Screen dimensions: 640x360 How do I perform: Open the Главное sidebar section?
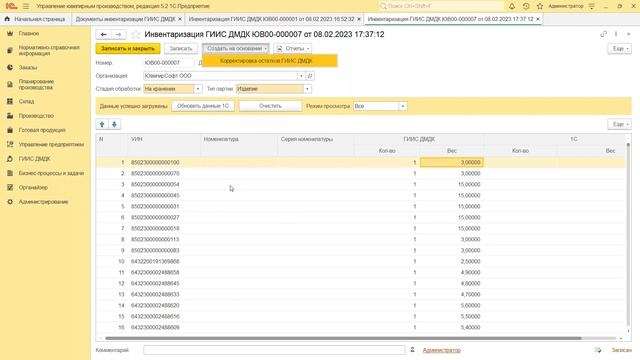(x=29, y=33)
